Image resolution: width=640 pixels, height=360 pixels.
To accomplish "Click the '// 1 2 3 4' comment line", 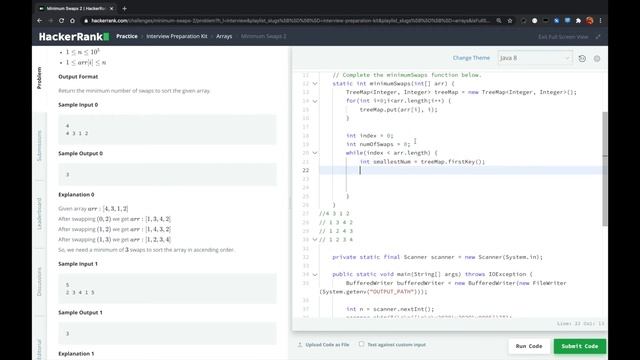I will pyautogui.click(x=336, y=240).
